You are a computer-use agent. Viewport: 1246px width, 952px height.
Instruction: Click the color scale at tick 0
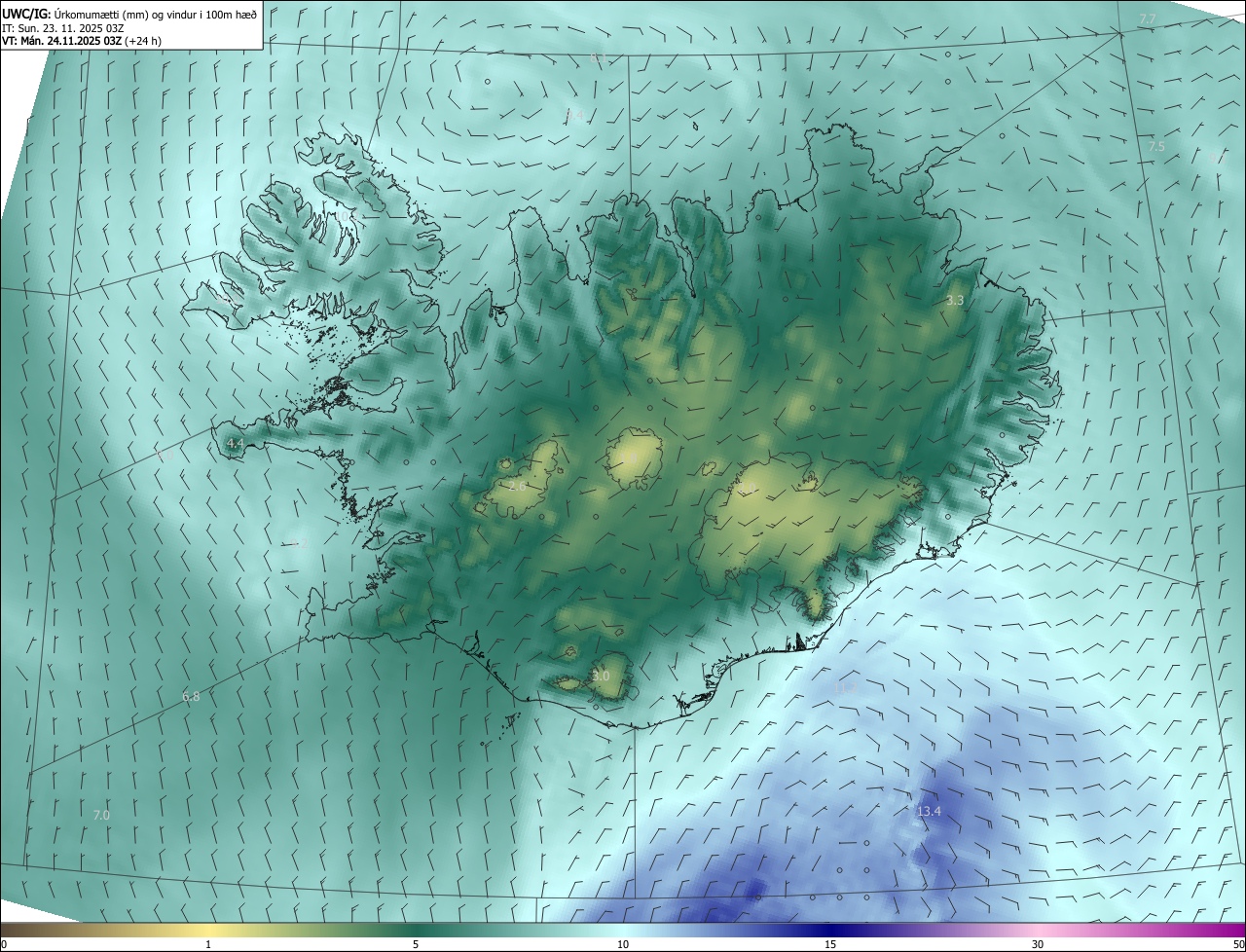tap(3, 944)
